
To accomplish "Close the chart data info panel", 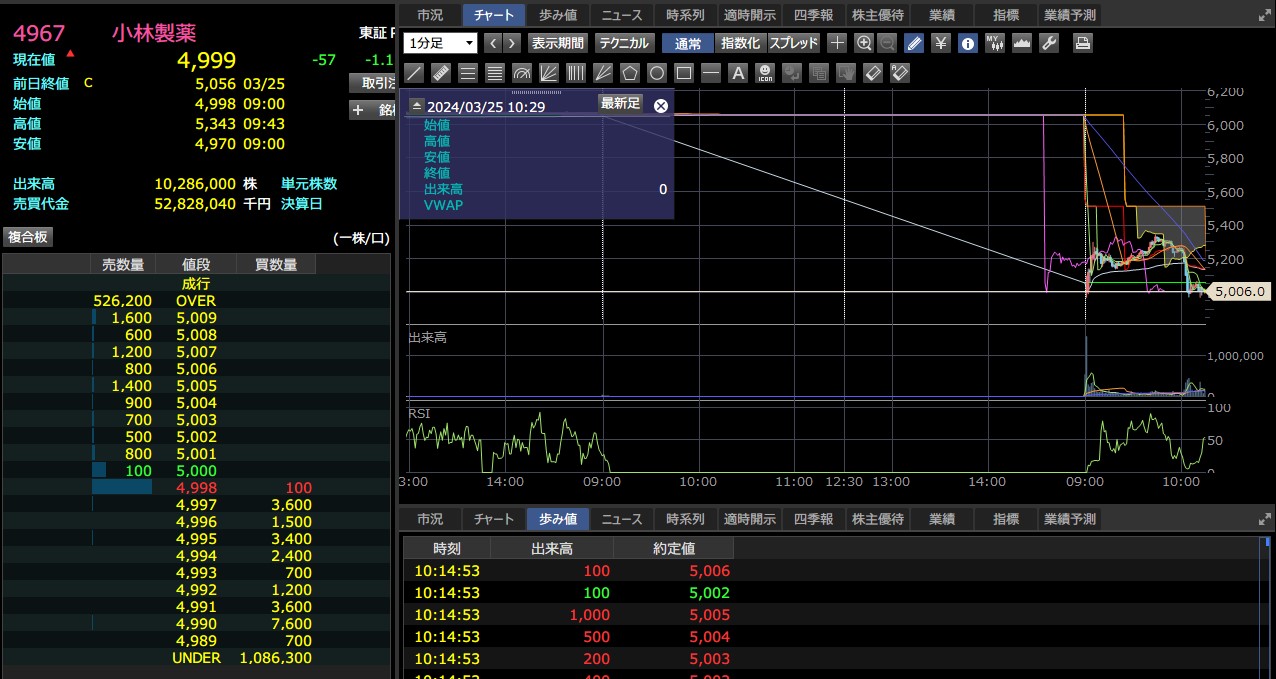I will tap(660, 105).
